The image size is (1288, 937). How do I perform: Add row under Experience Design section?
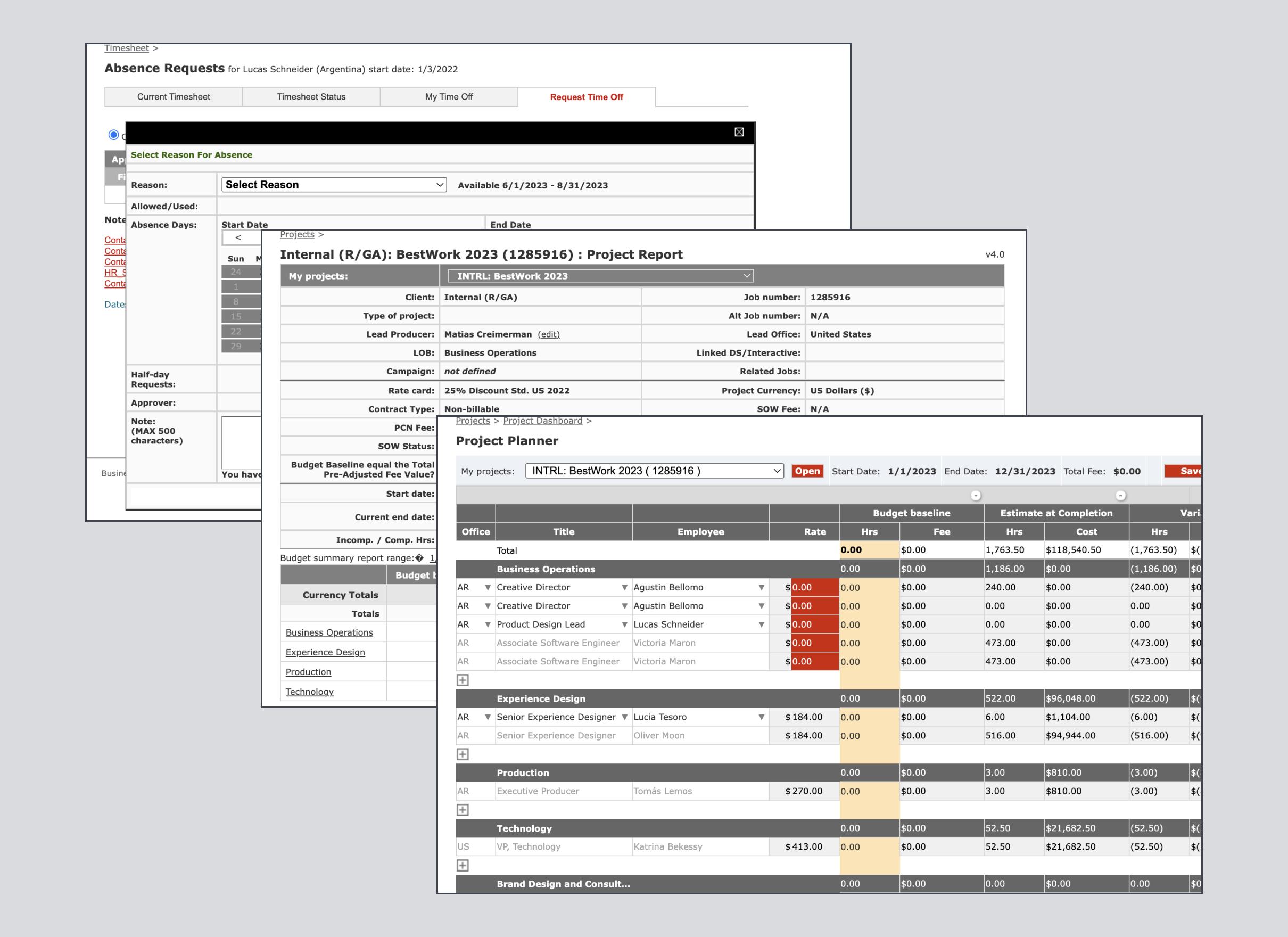[x=463, y=754]
